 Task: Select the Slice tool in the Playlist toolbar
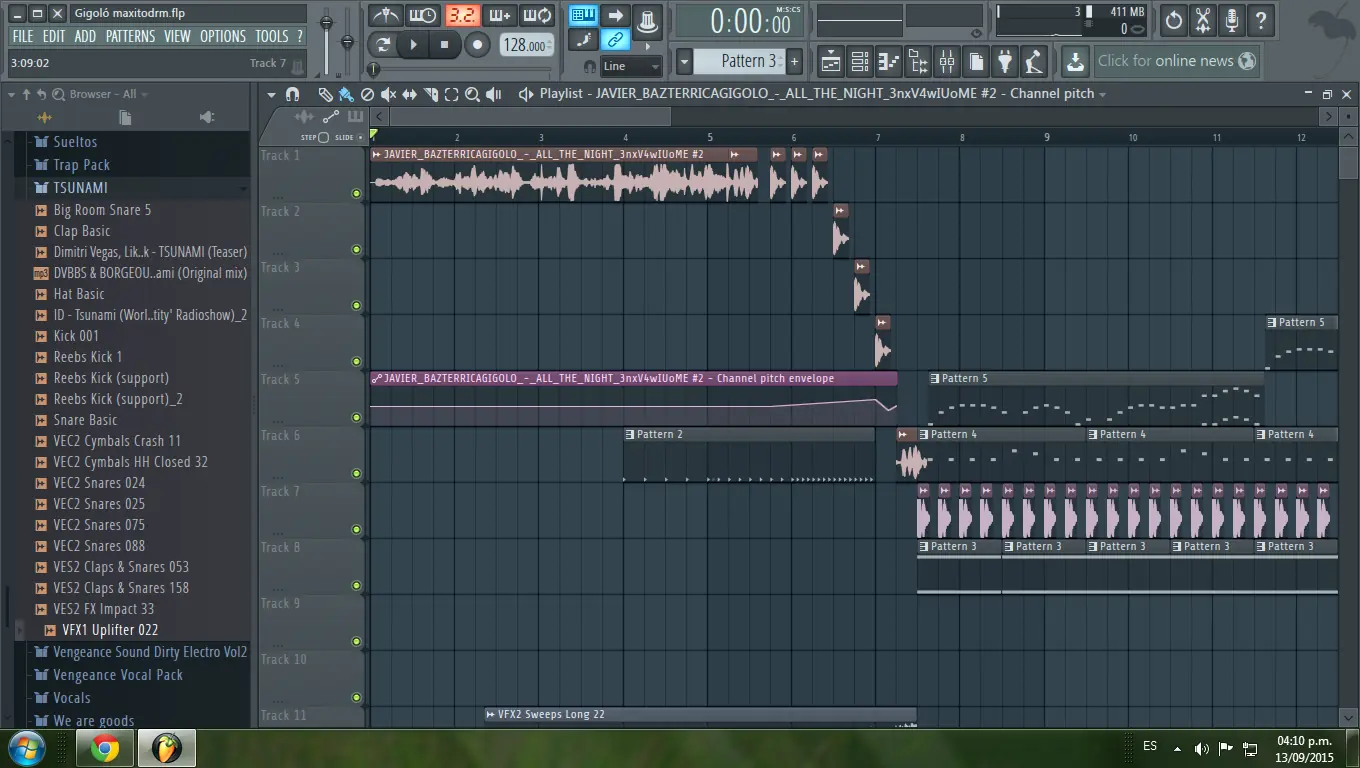[432, 94]
